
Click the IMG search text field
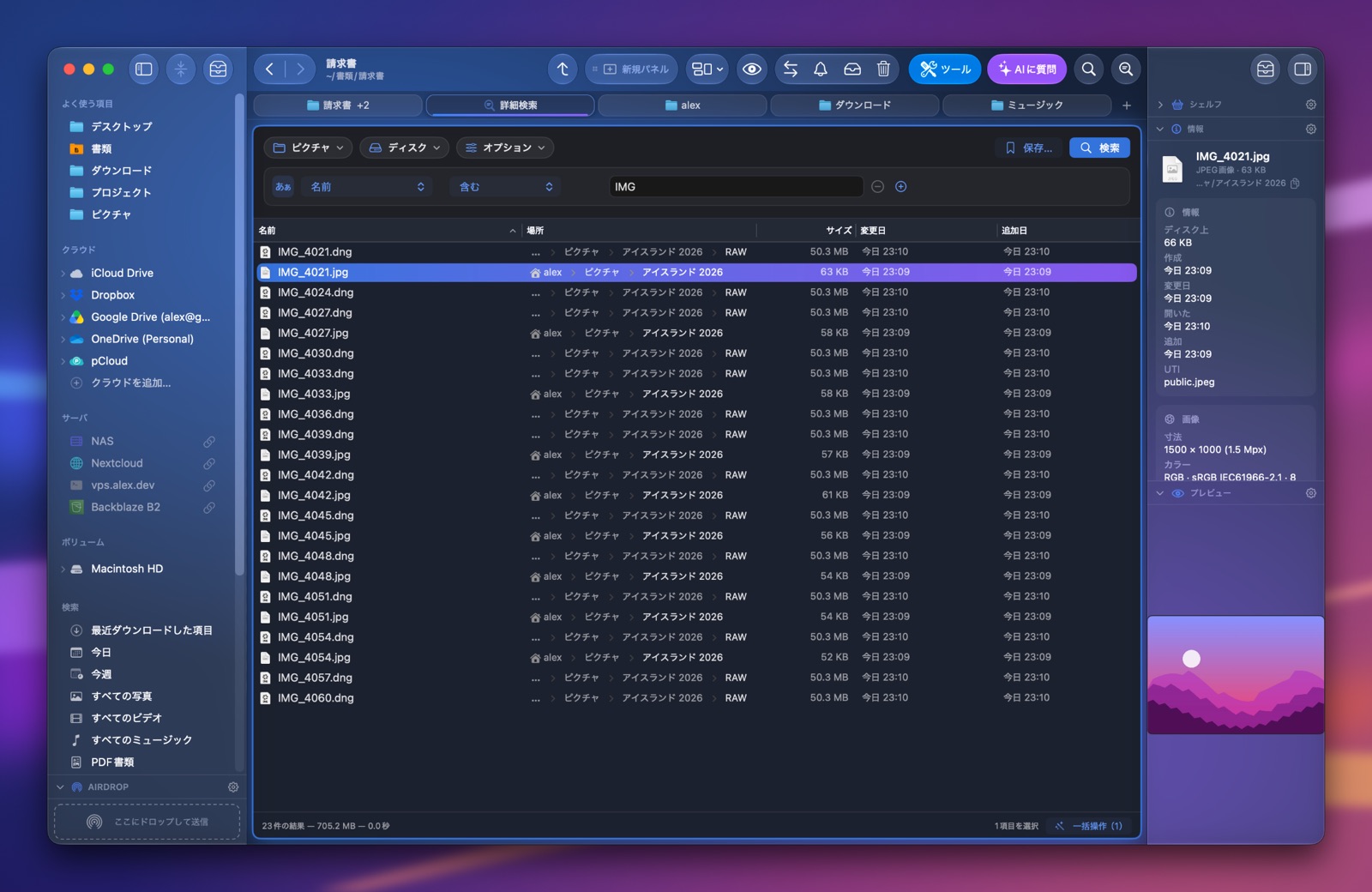click(736, 187)
